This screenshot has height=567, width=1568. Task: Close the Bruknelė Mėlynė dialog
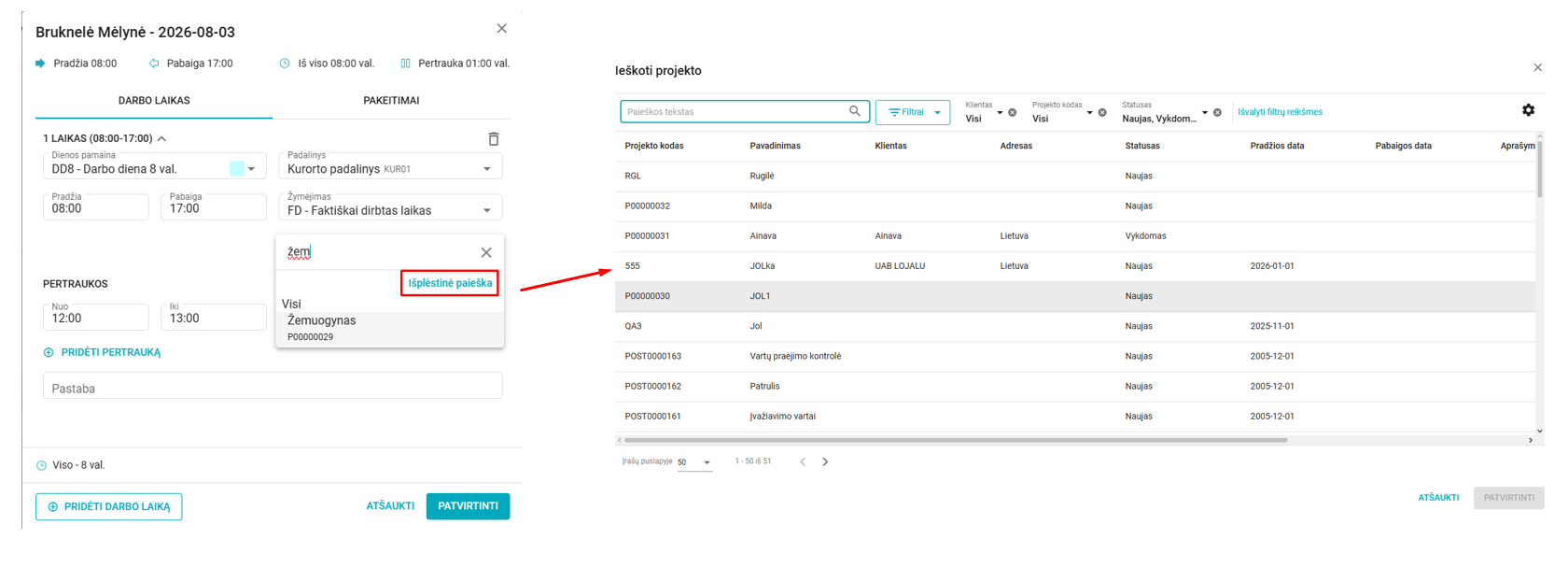click(x=502, y=29)
